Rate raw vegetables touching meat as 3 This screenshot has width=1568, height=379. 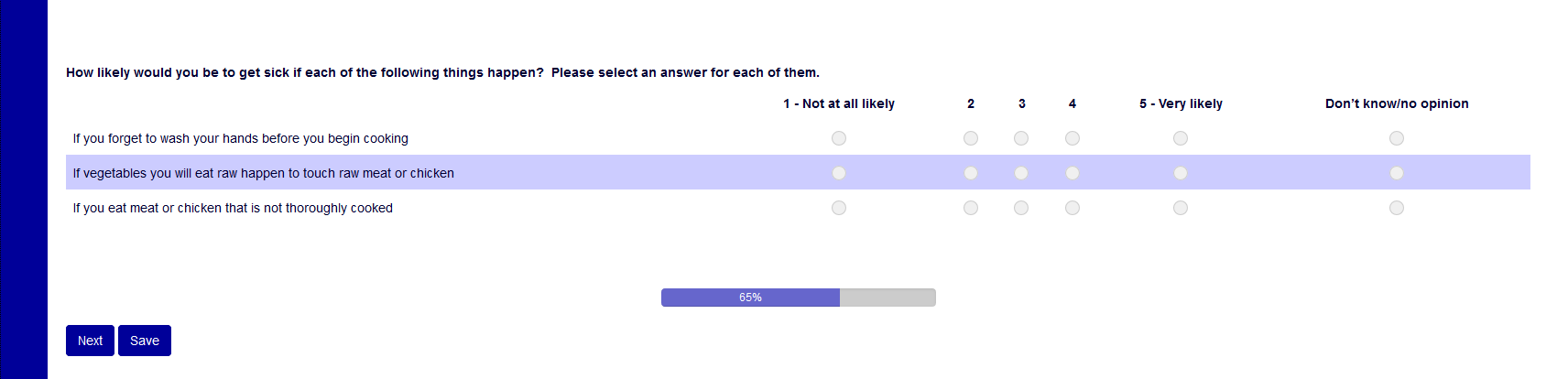[1021, 173]
